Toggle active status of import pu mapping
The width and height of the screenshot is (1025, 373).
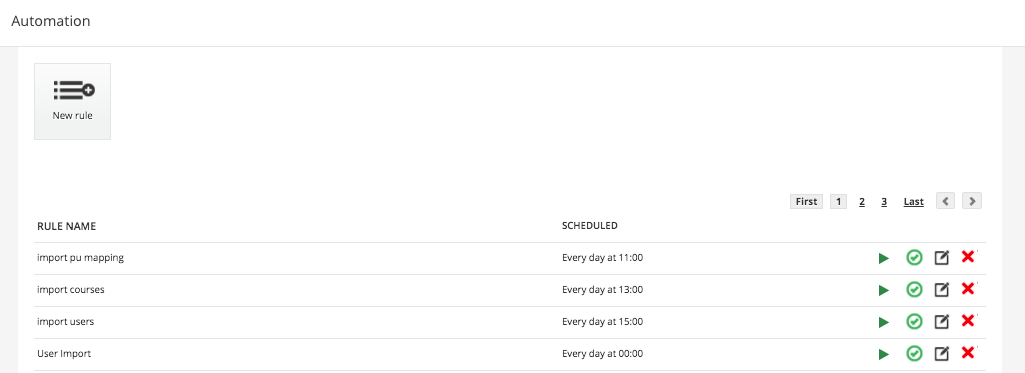[x=915, y=257]
